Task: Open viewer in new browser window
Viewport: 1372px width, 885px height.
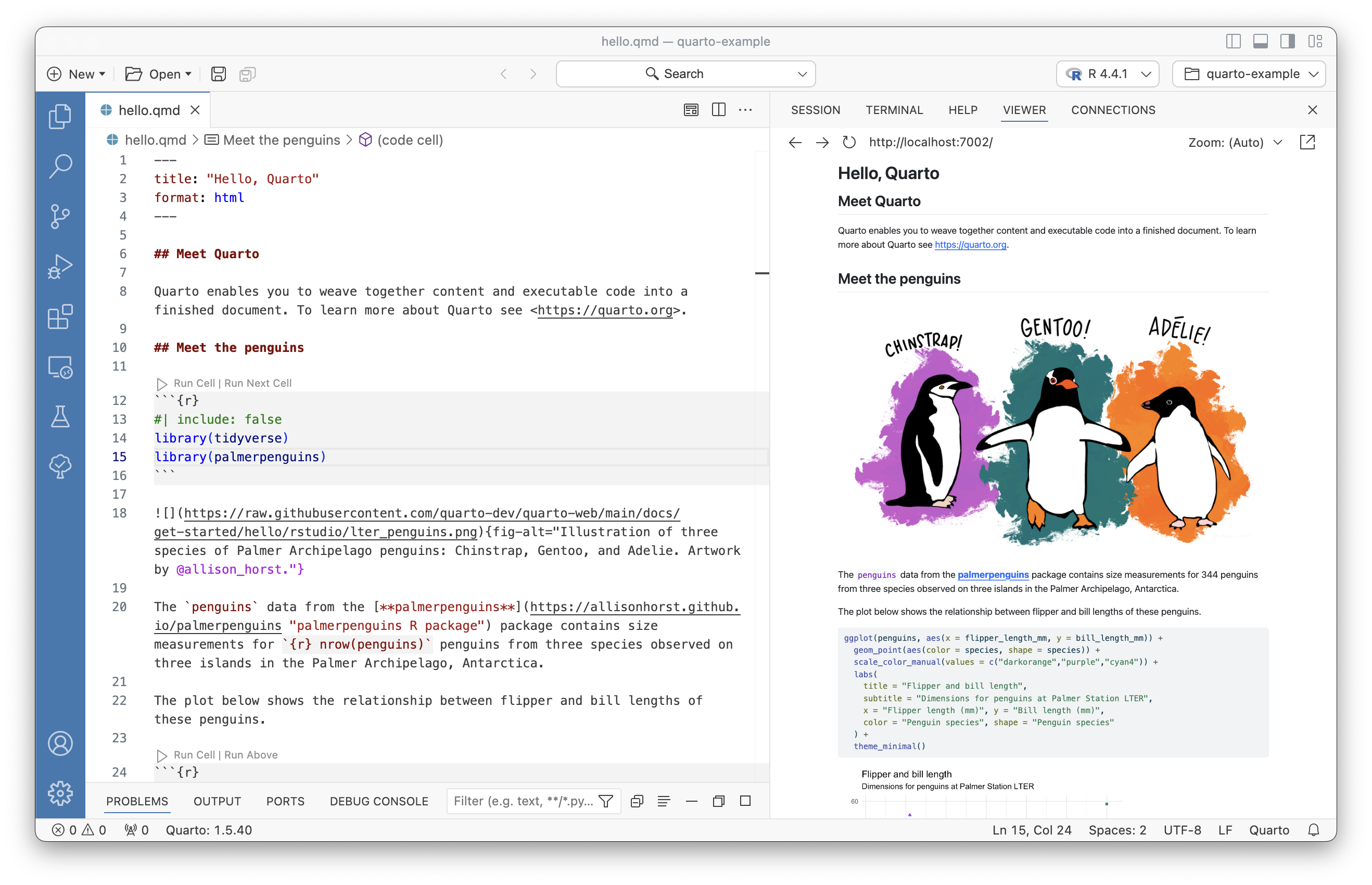Action: point(1307,142)
